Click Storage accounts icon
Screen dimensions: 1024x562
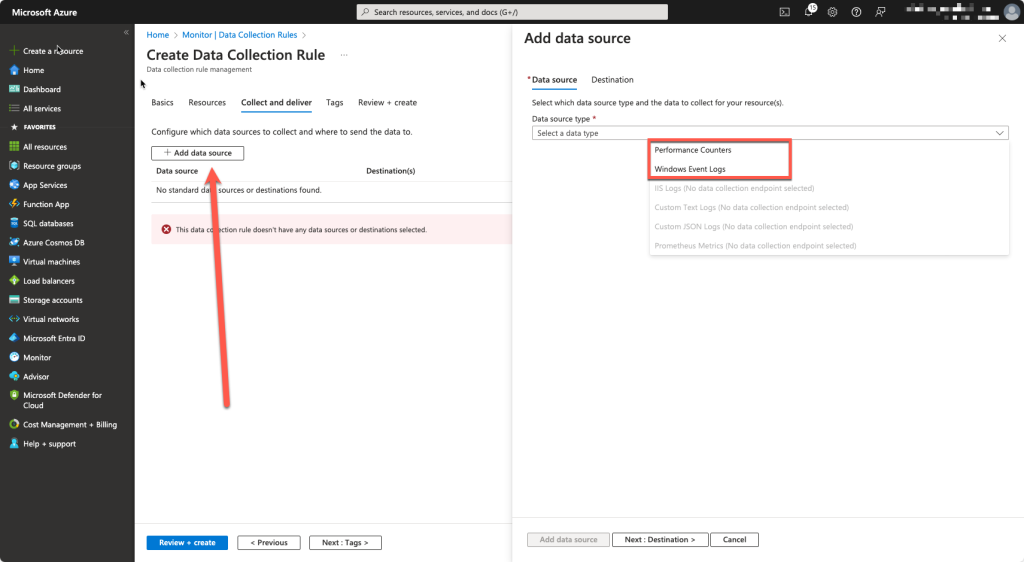[14, 300]
